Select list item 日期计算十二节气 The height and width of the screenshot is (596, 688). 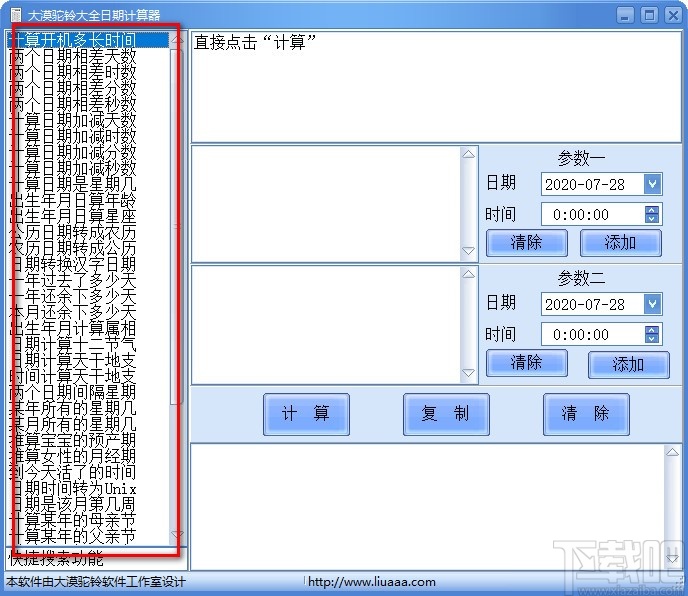pos(88,345)
